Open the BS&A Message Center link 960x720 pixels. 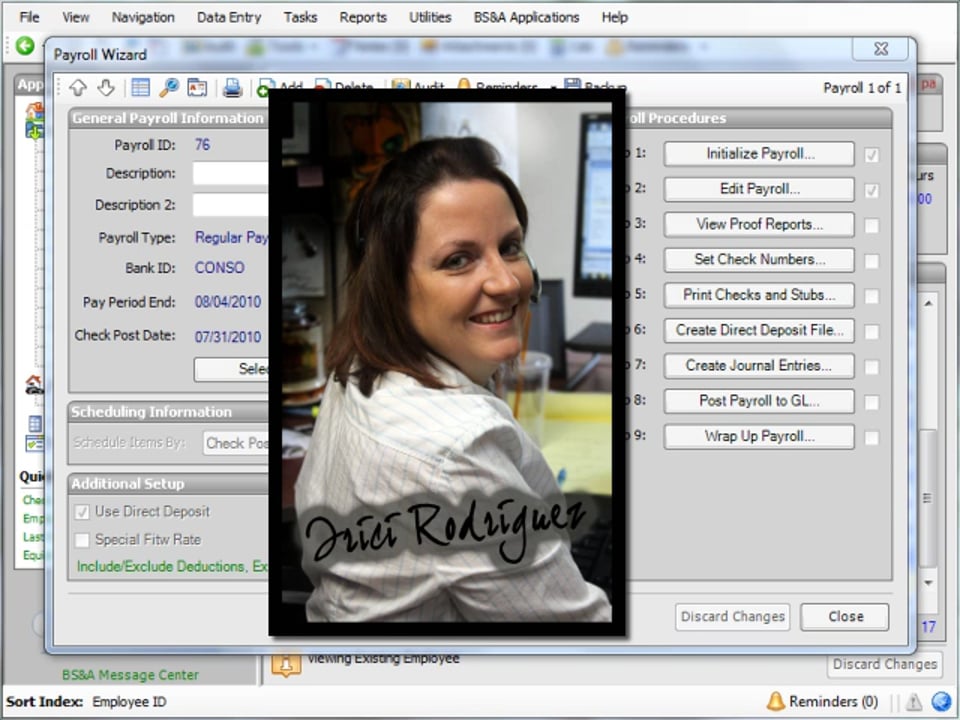(130, 675)
